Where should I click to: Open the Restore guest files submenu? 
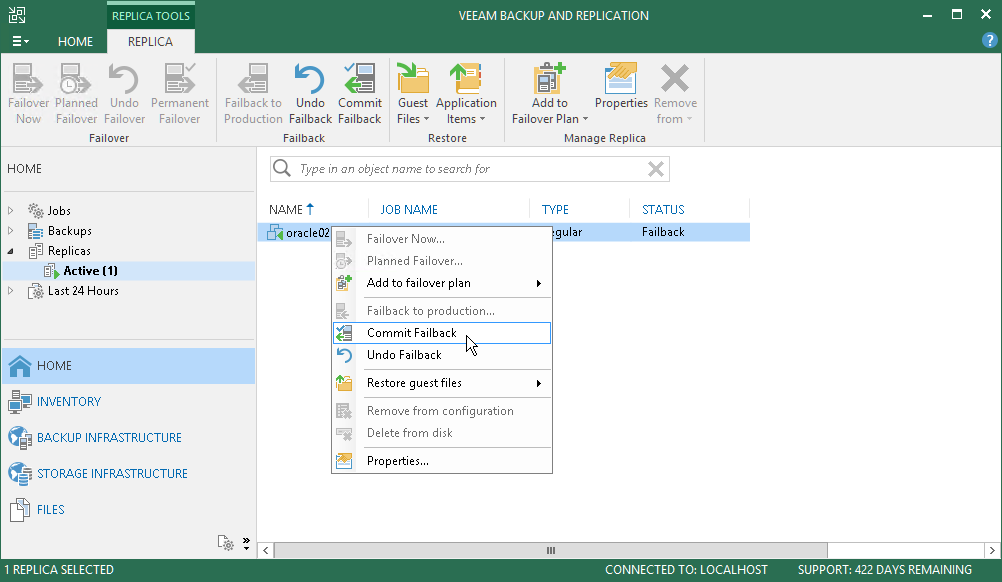442,383
